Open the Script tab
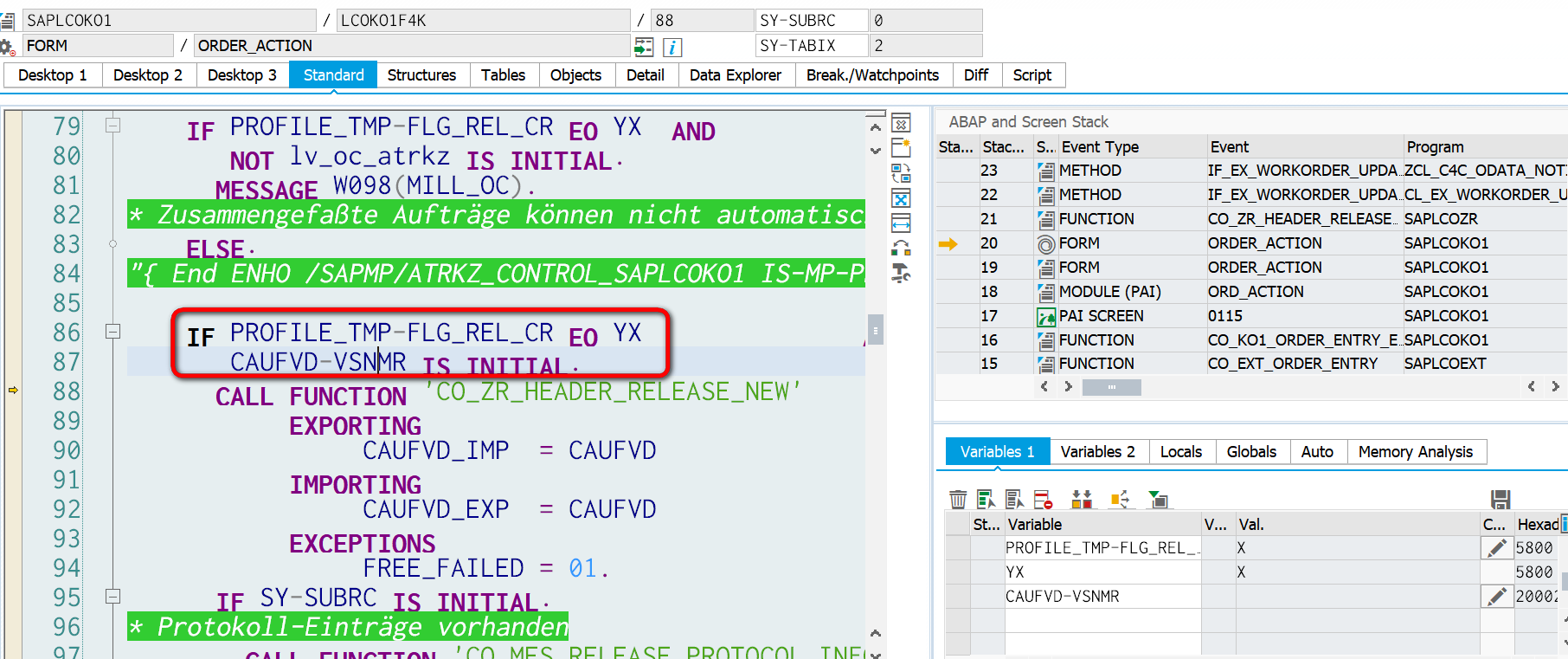 coord(1032,75)
